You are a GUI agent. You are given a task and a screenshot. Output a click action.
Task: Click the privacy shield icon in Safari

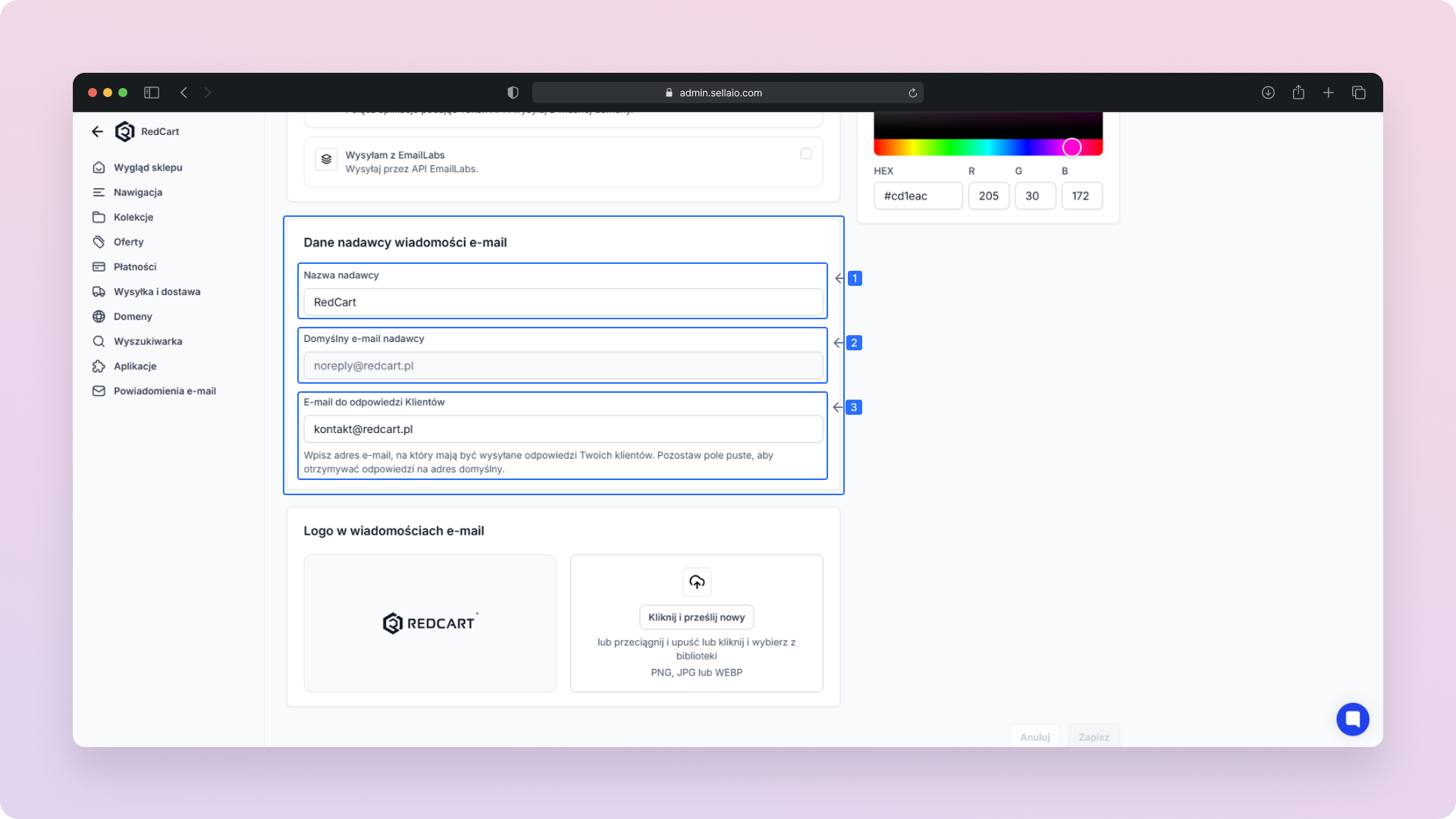[x=513, y=93]
